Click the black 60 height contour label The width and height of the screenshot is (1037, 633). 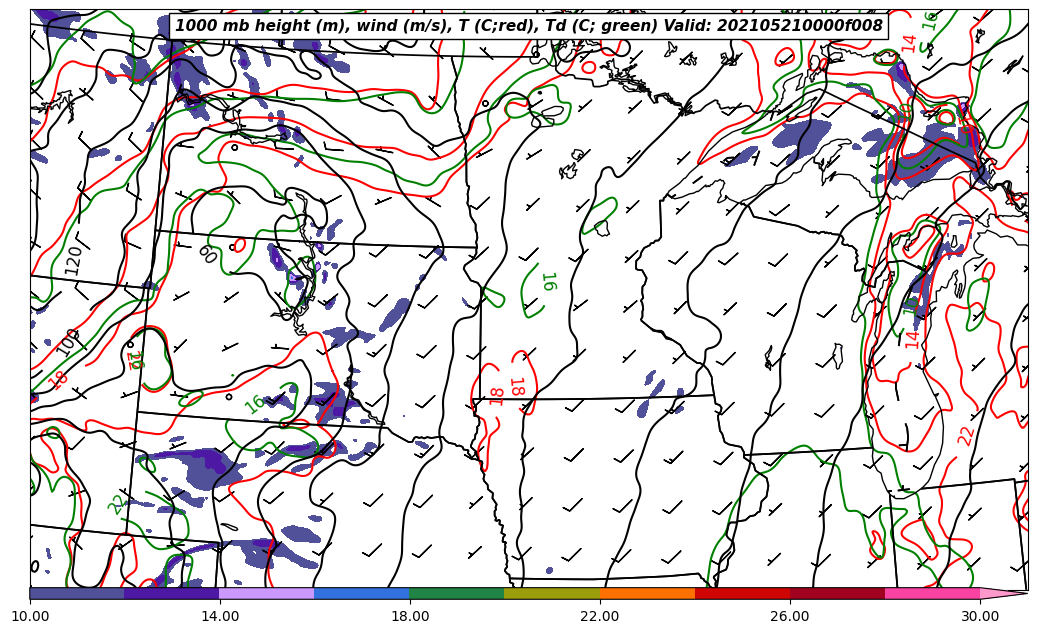click(208, 254)
